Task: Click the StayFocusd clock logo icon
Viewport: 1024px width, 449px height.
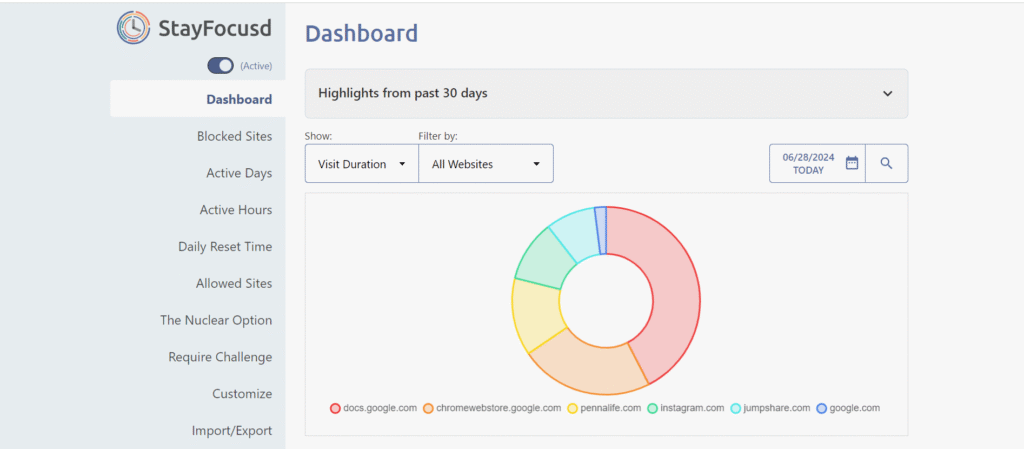Action: tap(134, 28)
